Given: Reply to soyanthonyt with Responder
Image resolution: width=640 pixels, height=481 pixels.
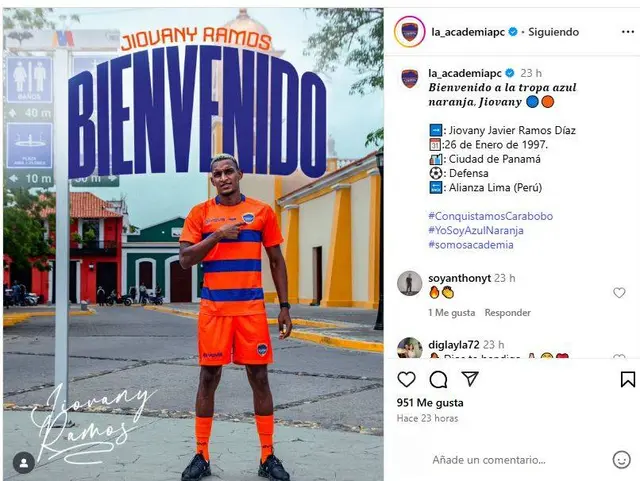Looking at the screenshot, I should click(x=507, y=312).
